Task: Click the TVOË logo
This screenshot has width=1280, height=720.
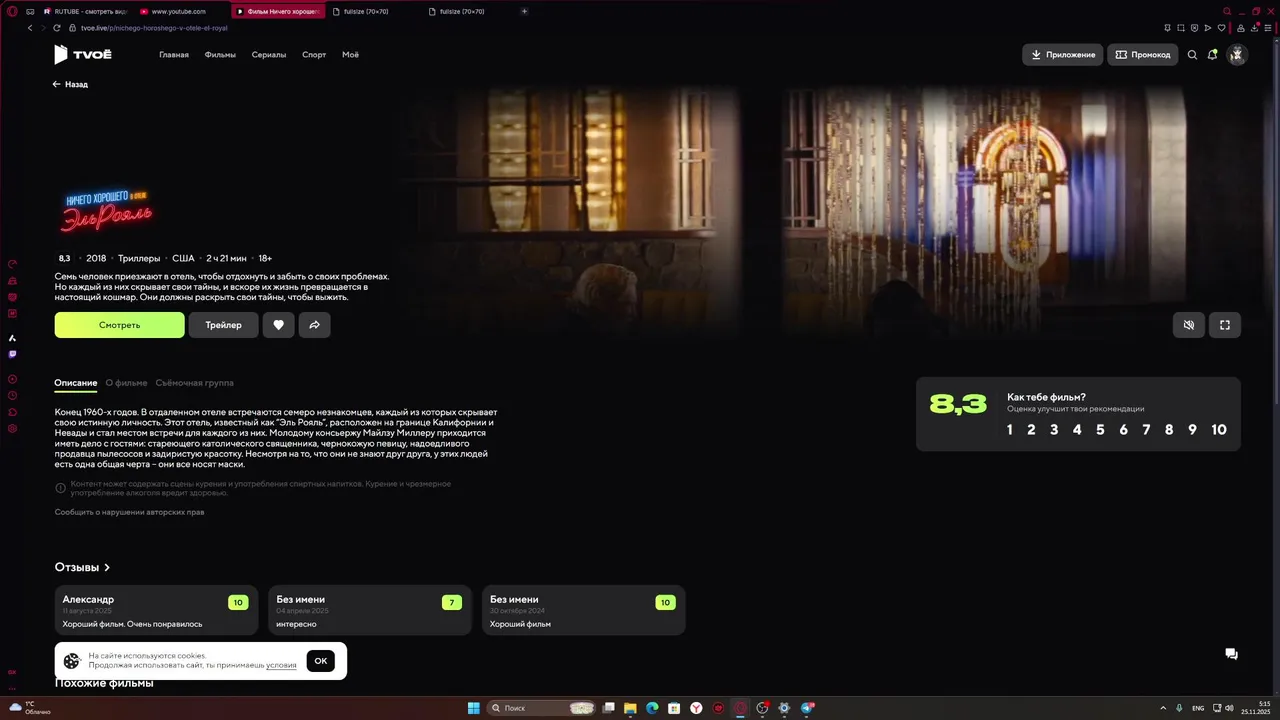Action: point(83,55)
